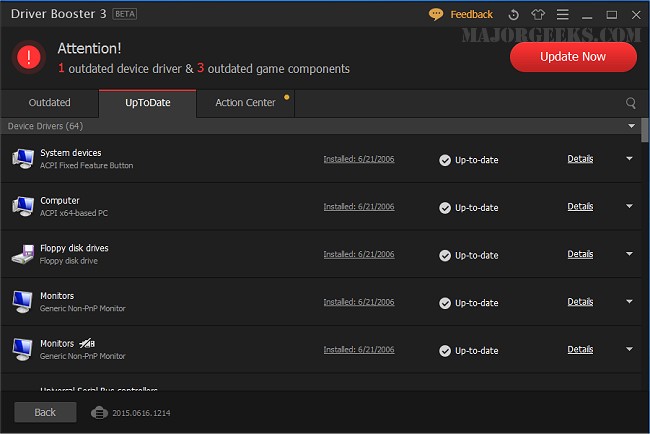Click Installed: 6/21/2006 for Computer row
Image resolution: width=650 pixels, height=434 pixels.
[359, 207]
